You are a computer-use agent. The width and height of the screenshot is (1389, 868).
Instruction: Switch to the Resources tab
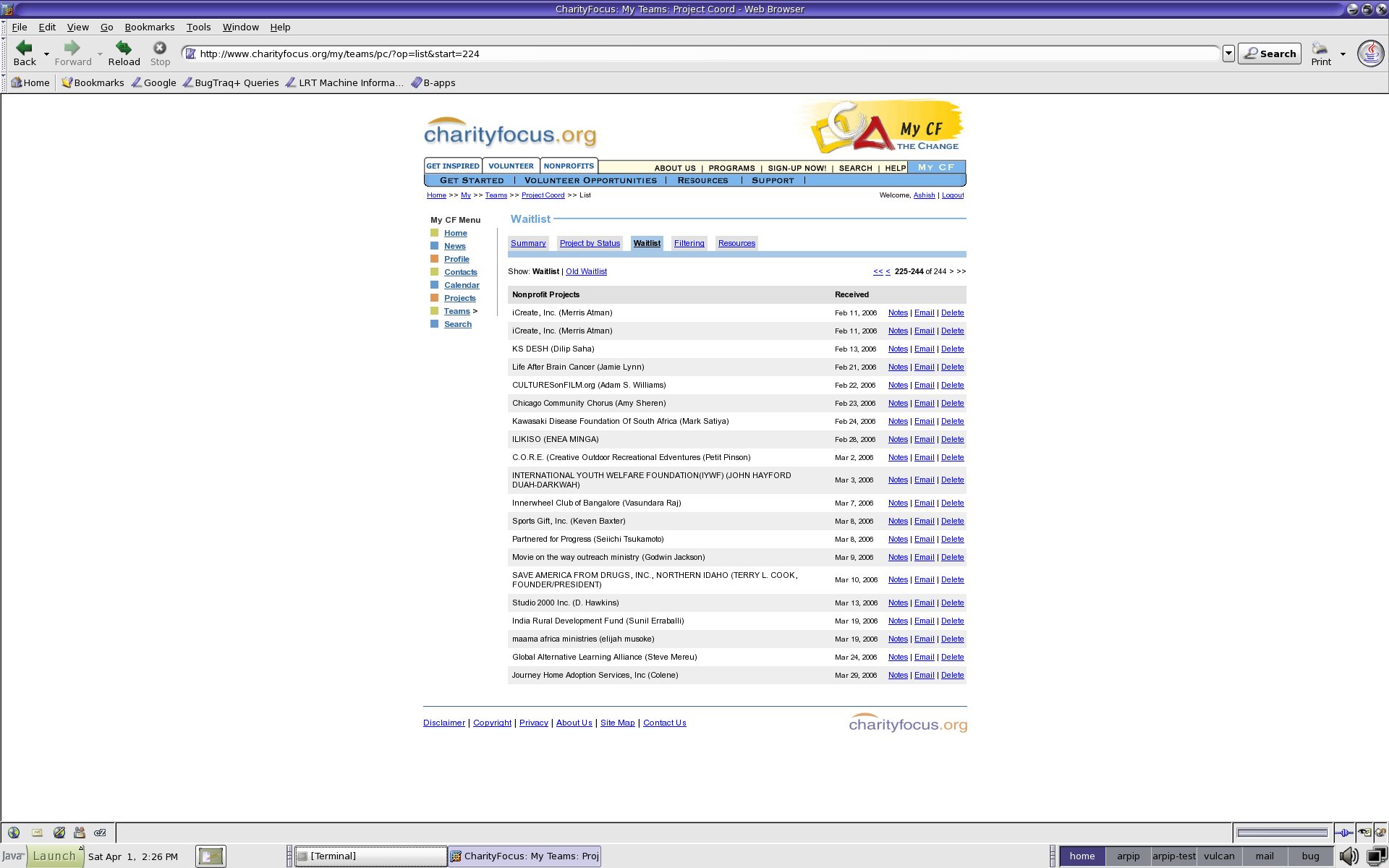coord(736,243)
